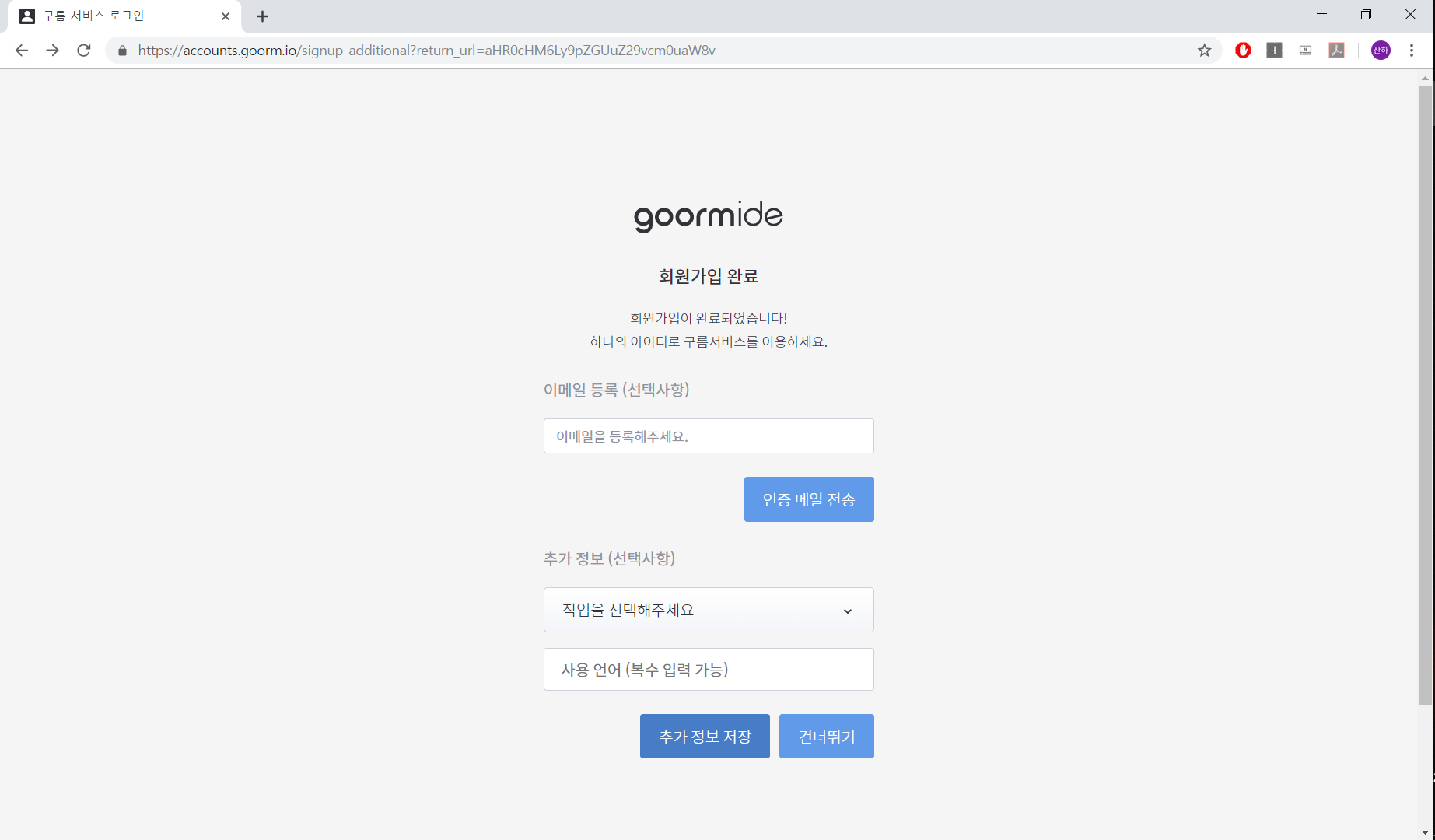Screen dimensions: 1435x840
Task: Open the purple profile avatar
Action: [1381, 51]
